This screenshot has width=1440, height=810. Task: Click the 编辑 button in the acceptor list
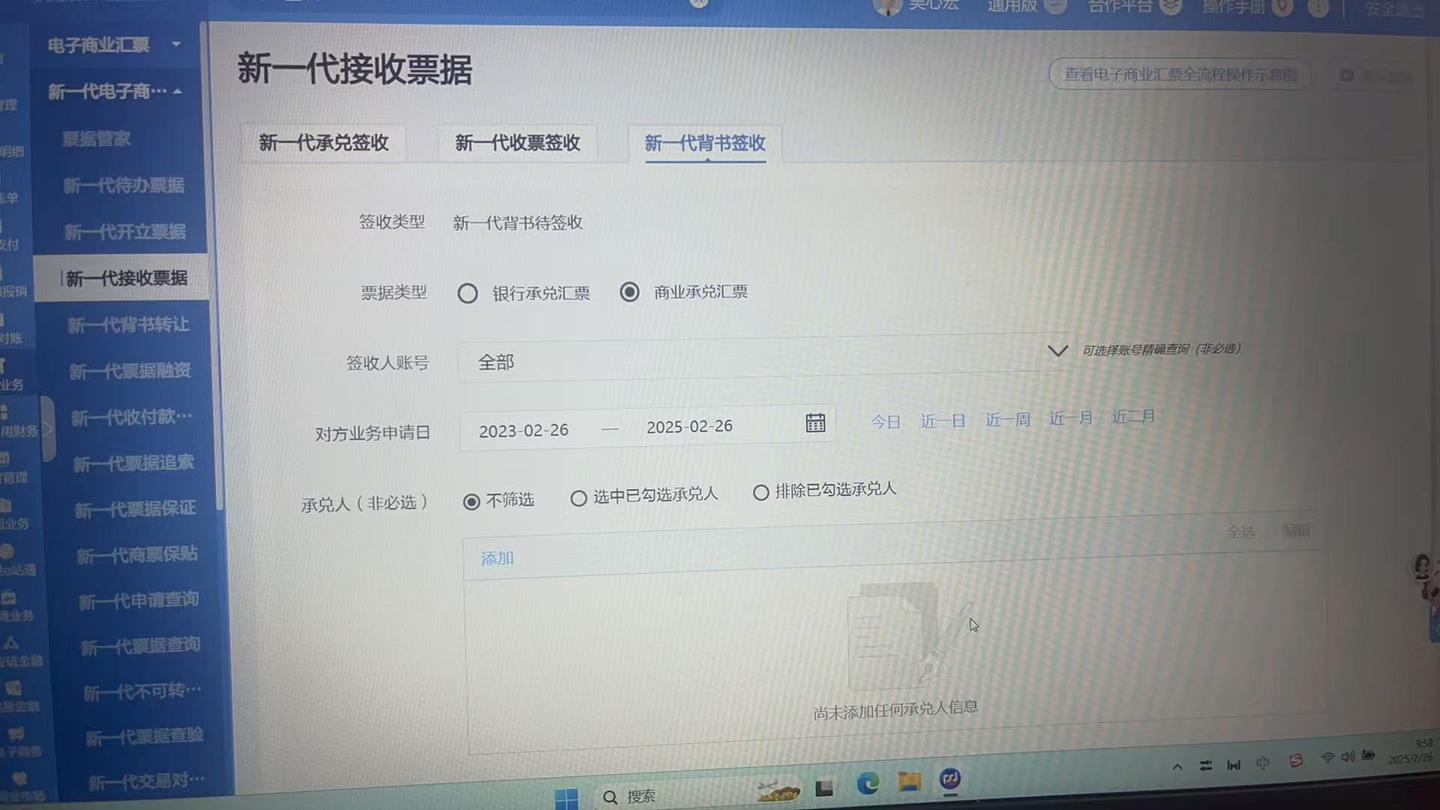point(1296,530)
